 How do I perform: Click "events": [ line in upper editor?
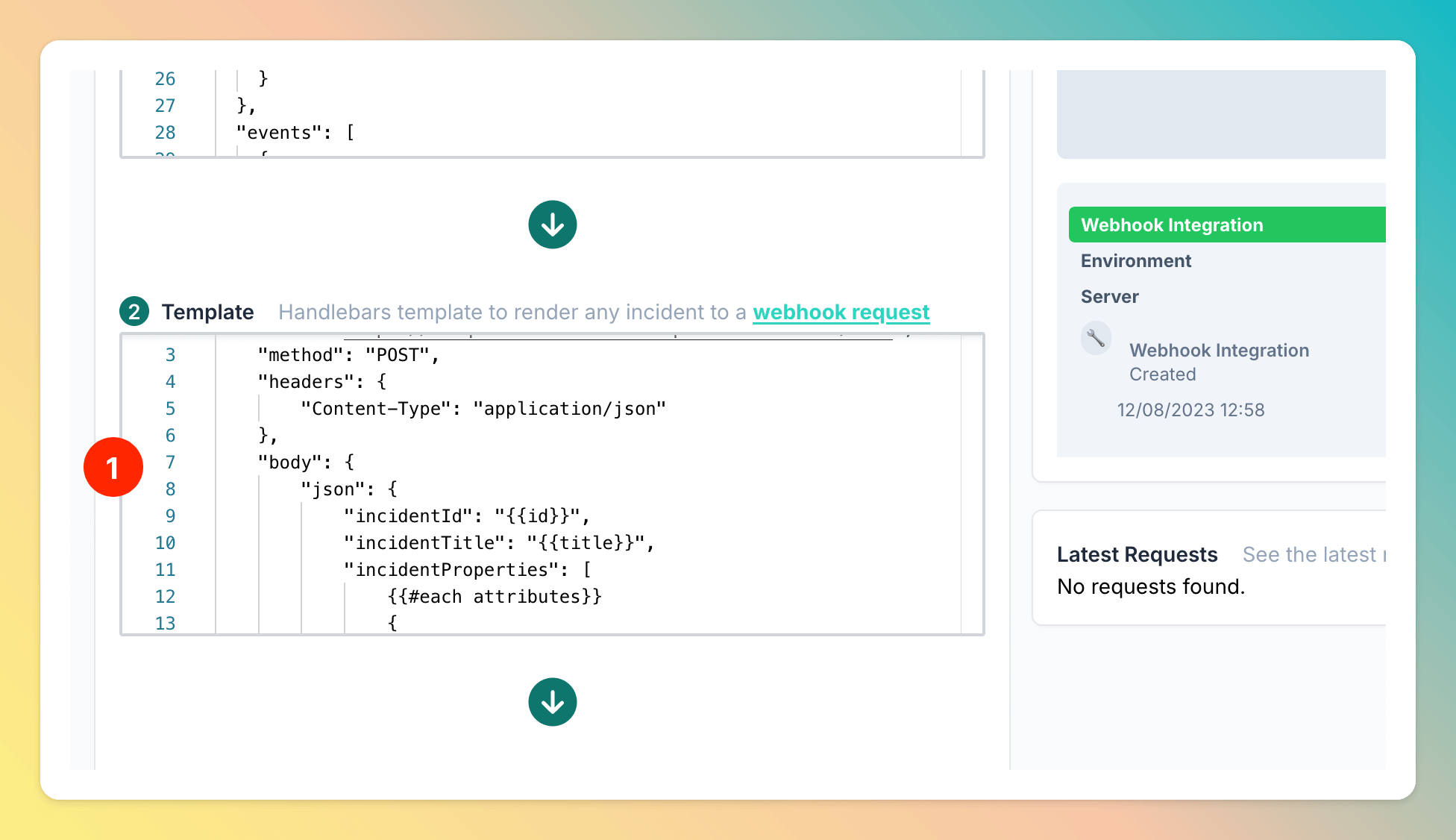pyautogui.click(x=295, y=133)
